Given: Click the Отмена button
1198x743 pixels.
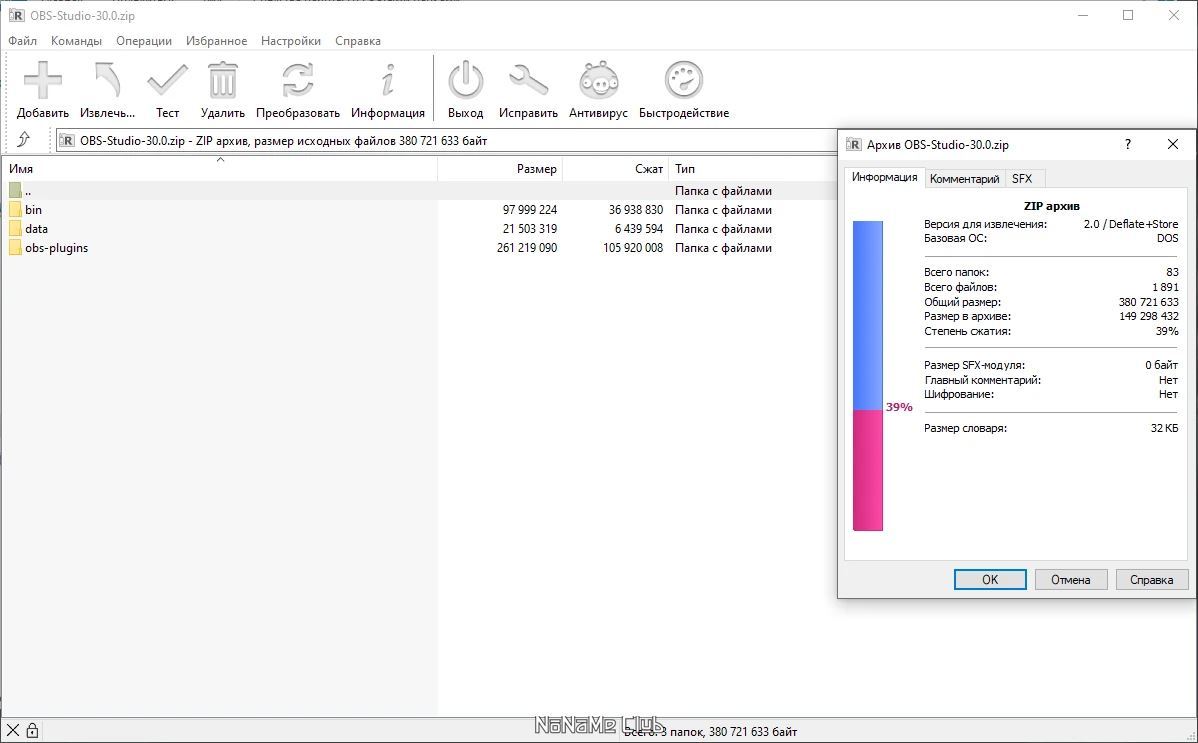Looking at the screenshot, I should click(1070, 579).
